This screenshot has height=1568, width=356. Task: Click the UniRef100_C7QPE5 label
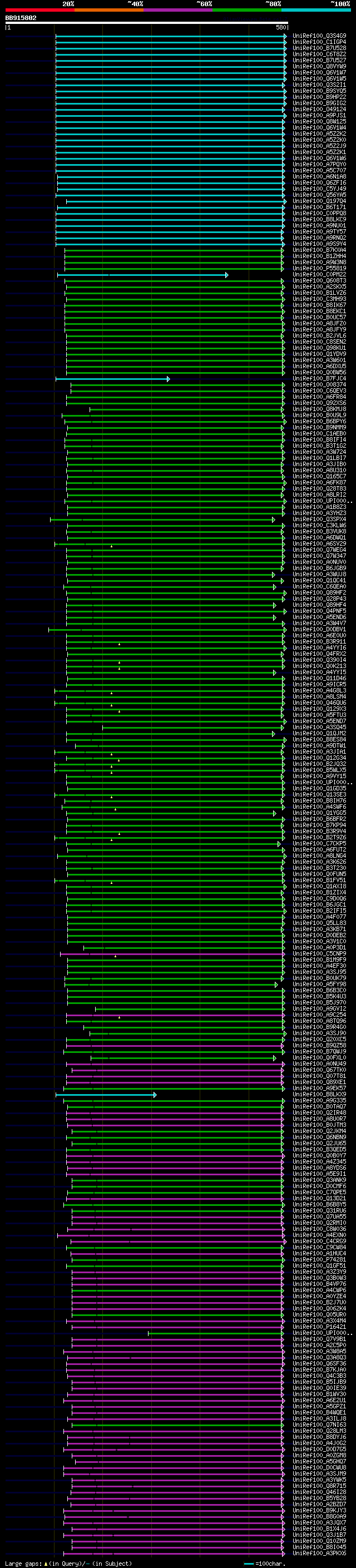click(x=319, y=1193)
